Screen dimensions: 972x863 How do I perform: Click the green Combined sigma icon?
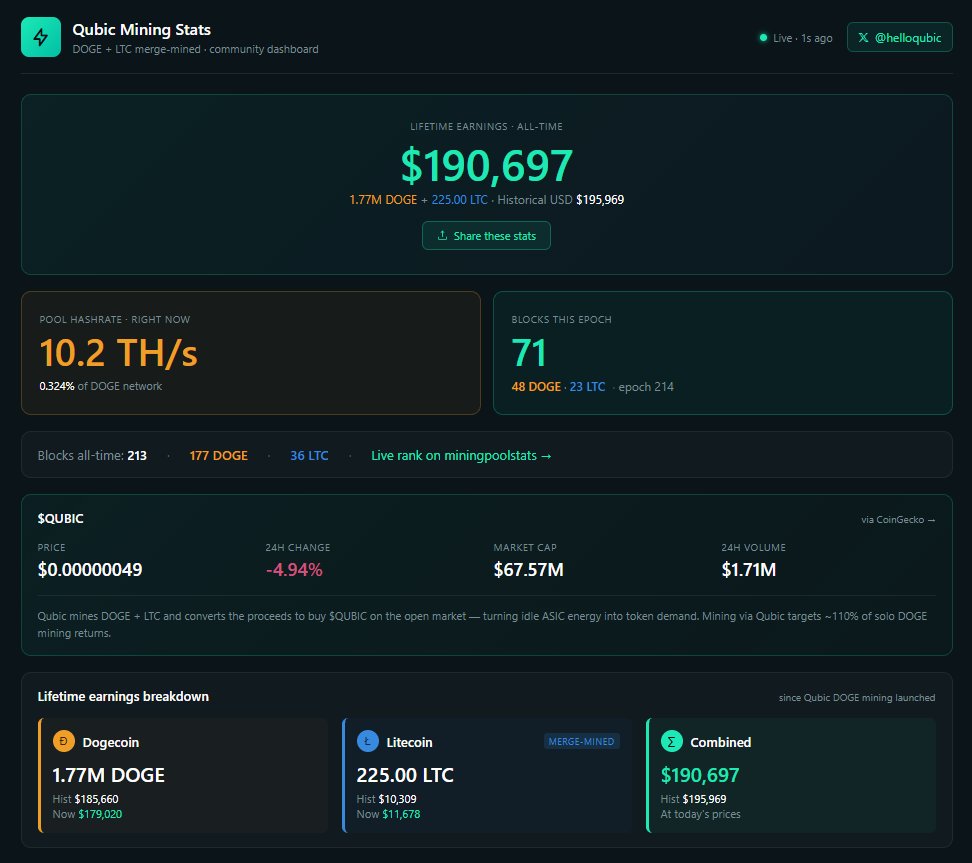point(671,741)
